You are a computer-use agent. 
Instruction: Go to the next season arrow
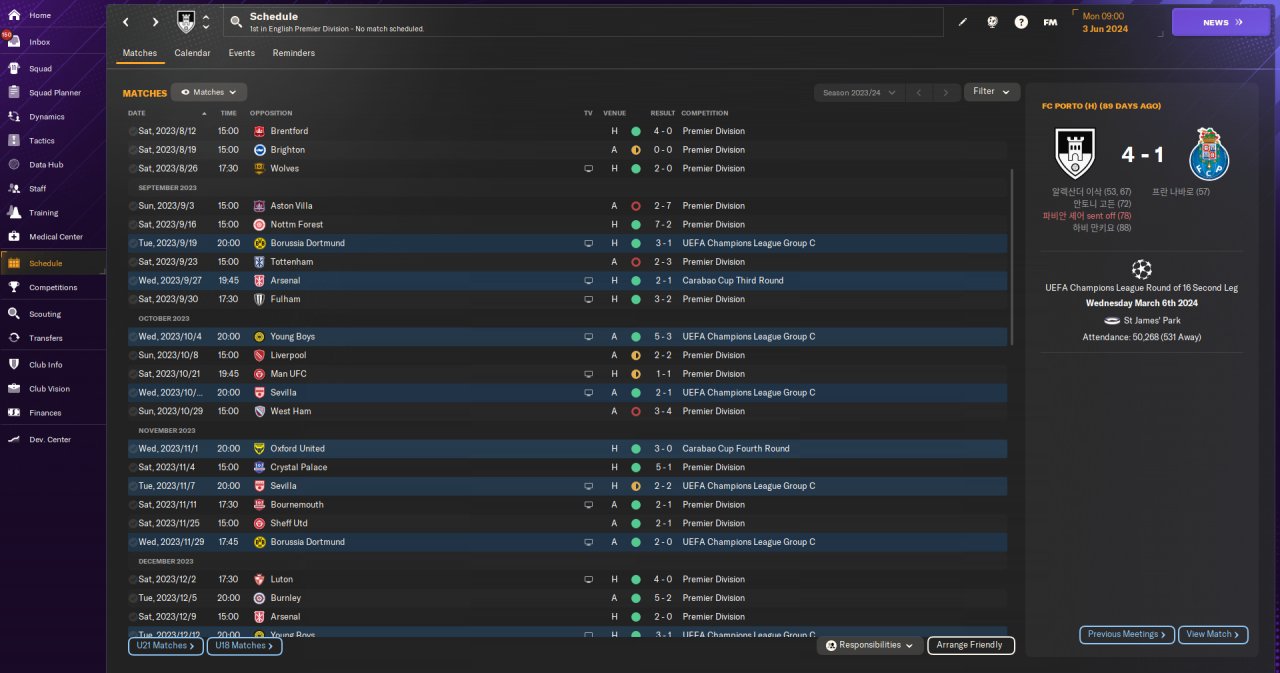point(946,92)
